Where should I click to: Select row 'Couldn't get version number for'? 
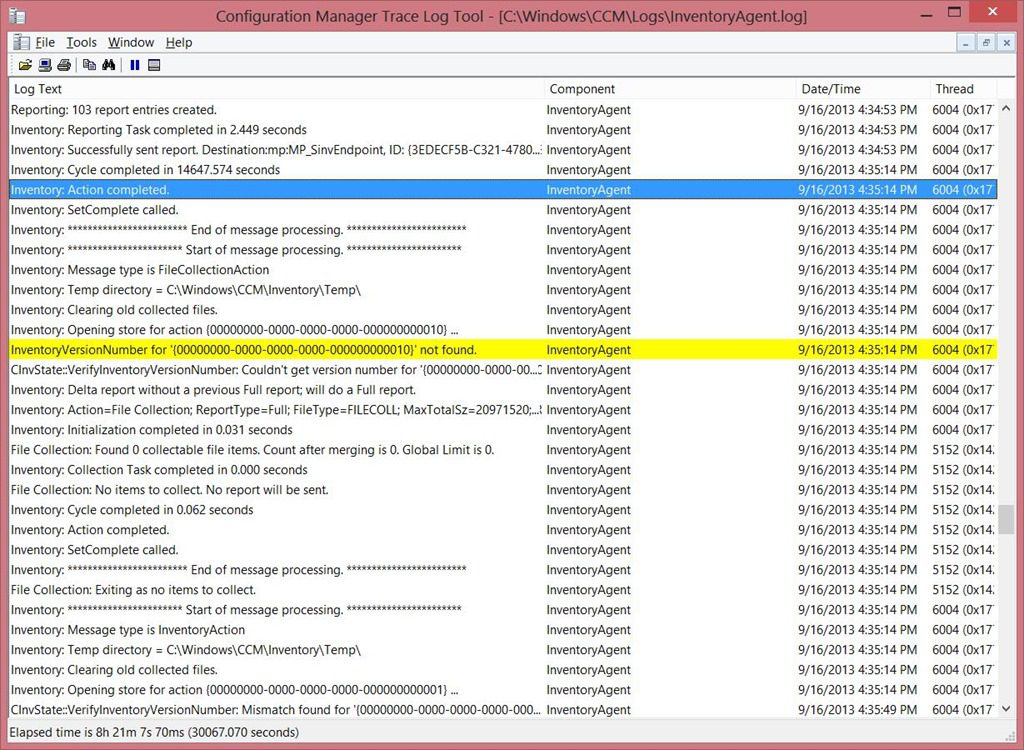(503, 370)
